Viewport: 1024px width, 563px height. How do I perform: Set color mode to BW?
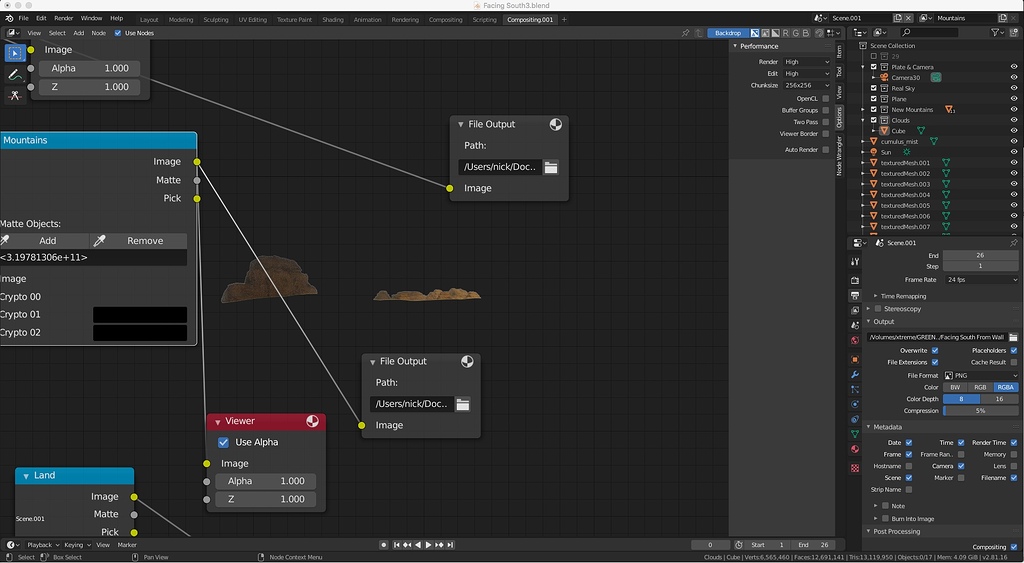(x=955, y=387)
